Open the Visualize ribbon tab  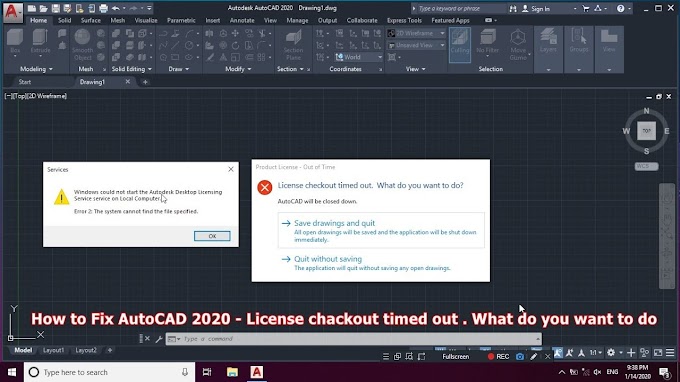coord(146,20)
